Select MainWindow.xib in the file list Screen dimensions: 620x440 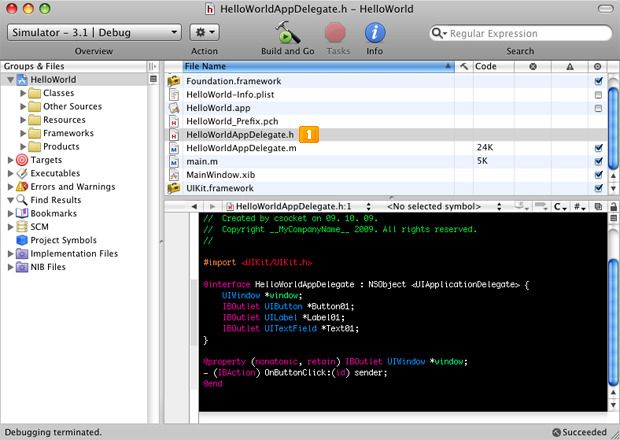click(x=386, y=175)
